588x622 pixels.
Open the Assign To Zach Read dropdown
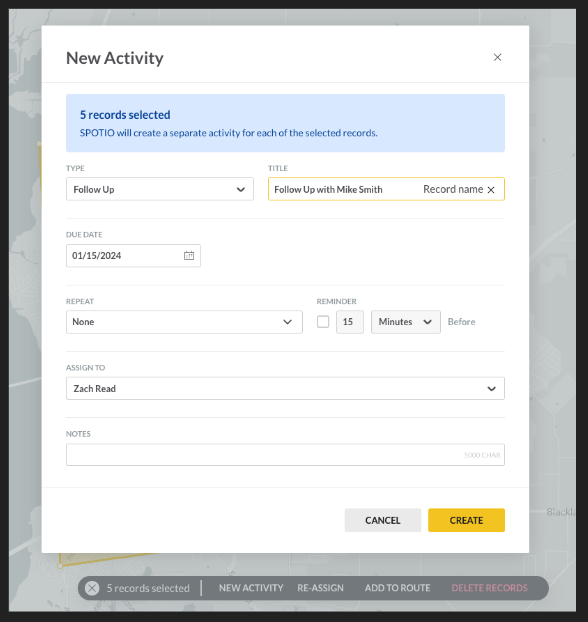tap(285, 388)
